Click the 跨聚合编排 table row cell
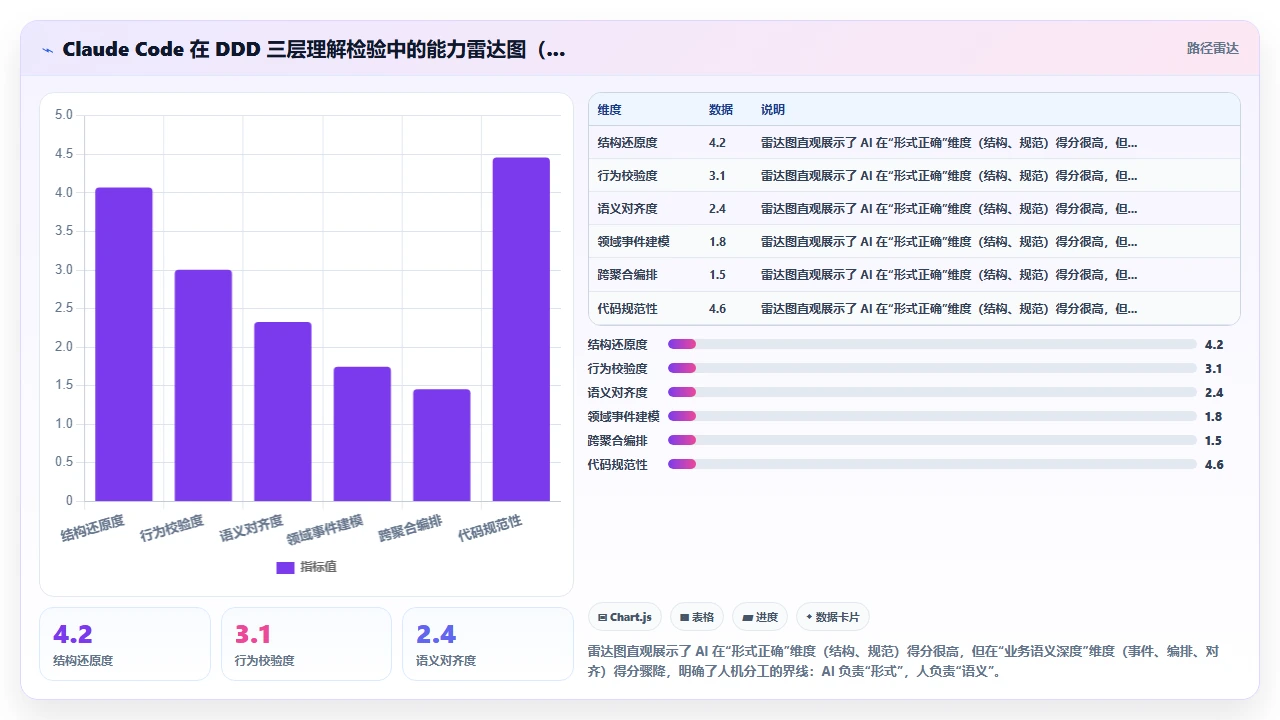 point(627,275)
